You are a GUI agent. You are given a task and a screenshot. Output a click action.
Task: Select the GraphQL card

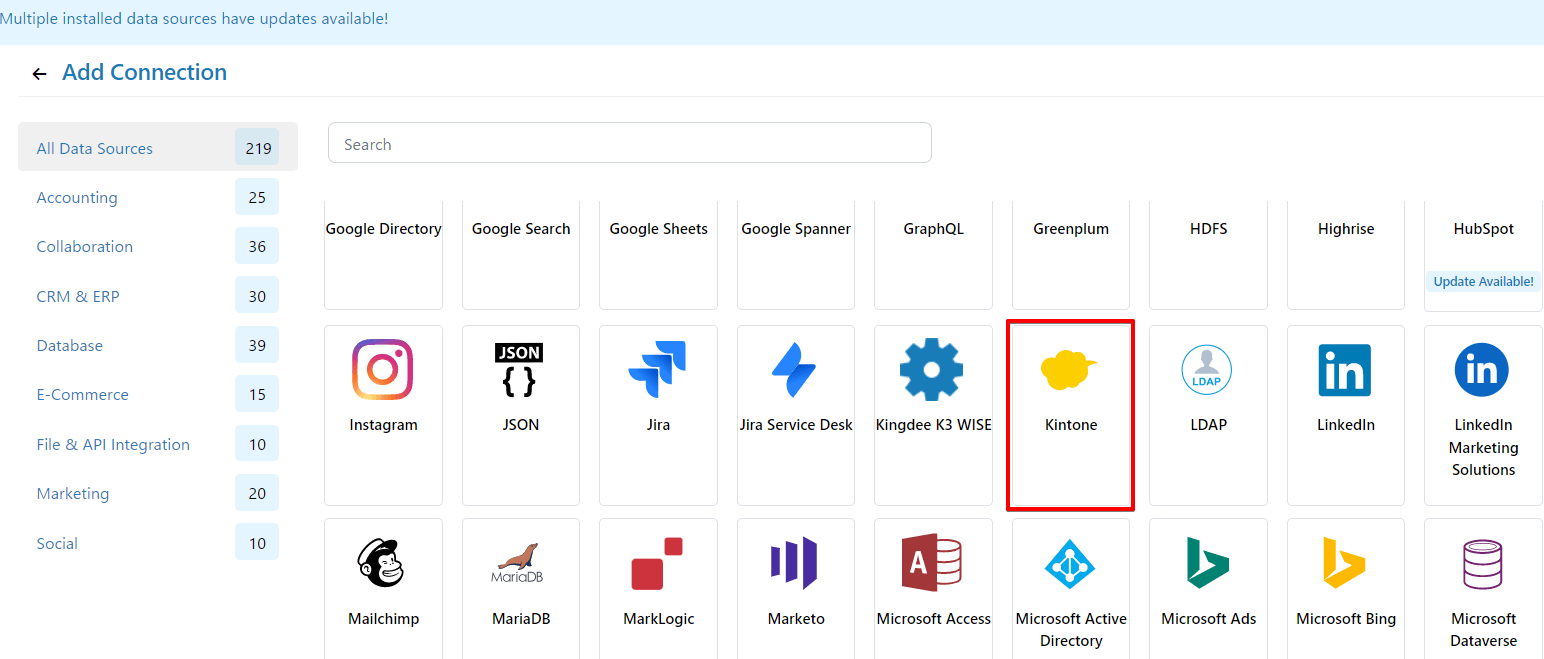(x=933, y=255)
